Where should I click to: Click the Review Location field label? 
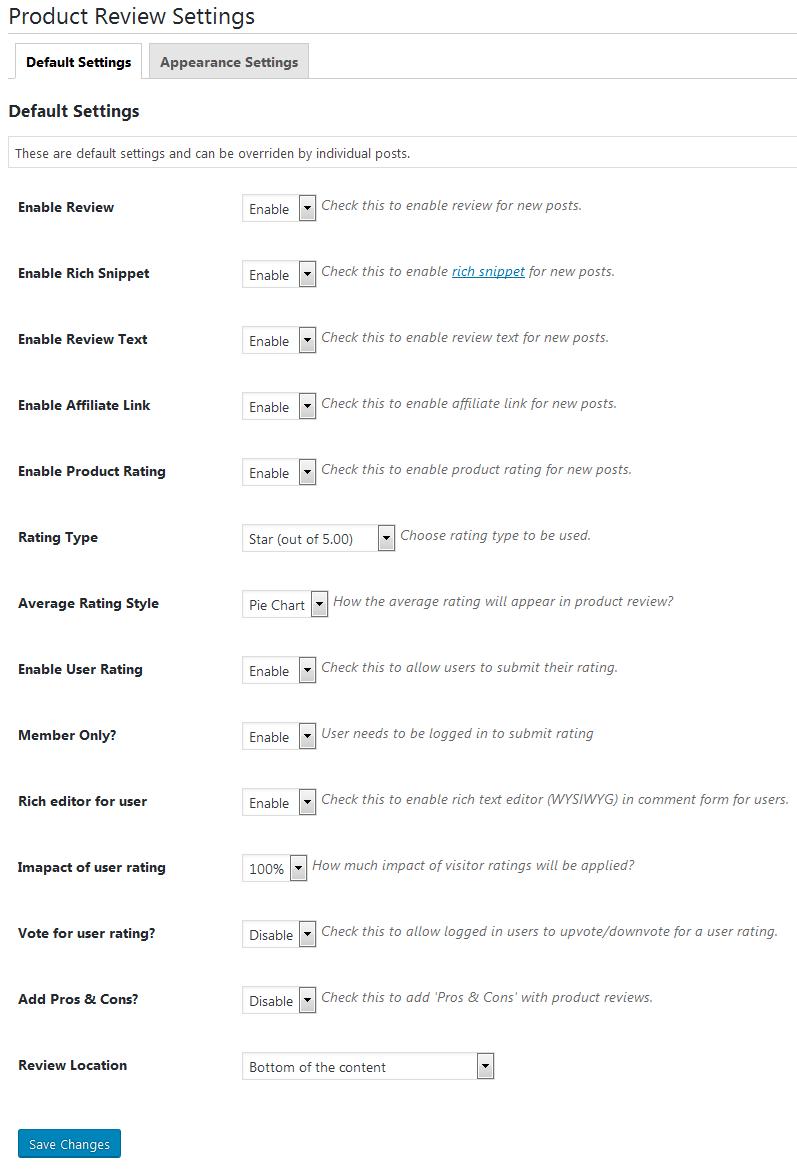[x=73, y=1065]
